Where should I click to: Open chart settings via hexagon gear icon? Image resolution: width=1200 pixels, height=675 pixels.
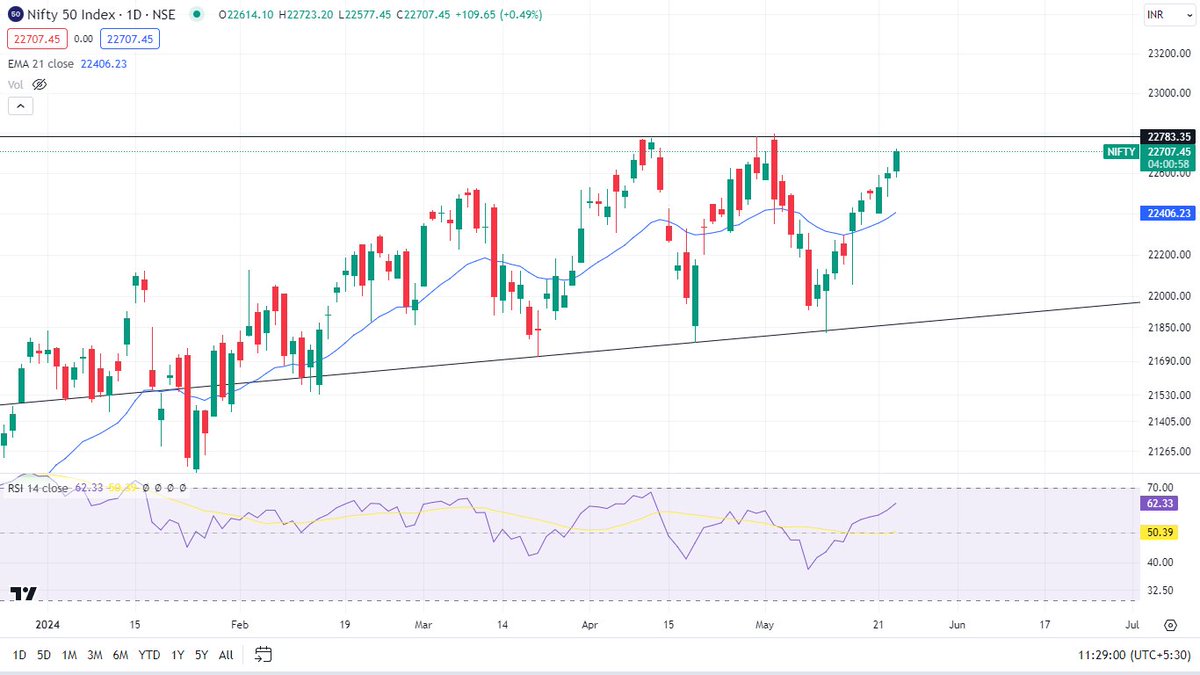[1169, 625]
